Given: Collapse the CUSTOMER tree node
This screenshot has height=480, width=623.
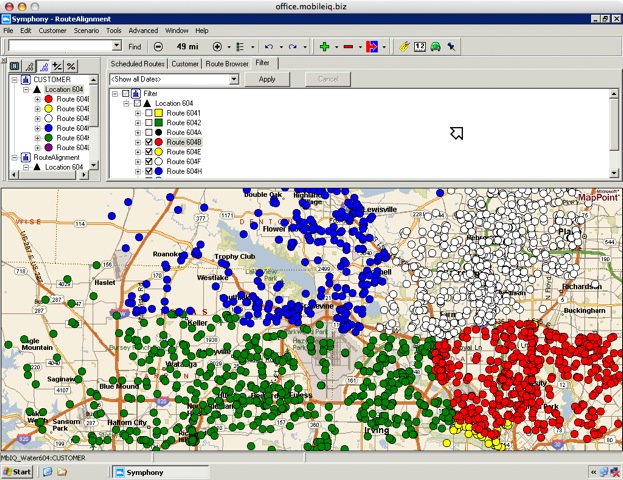Looking at the screenshot, I should click(15, 79).
